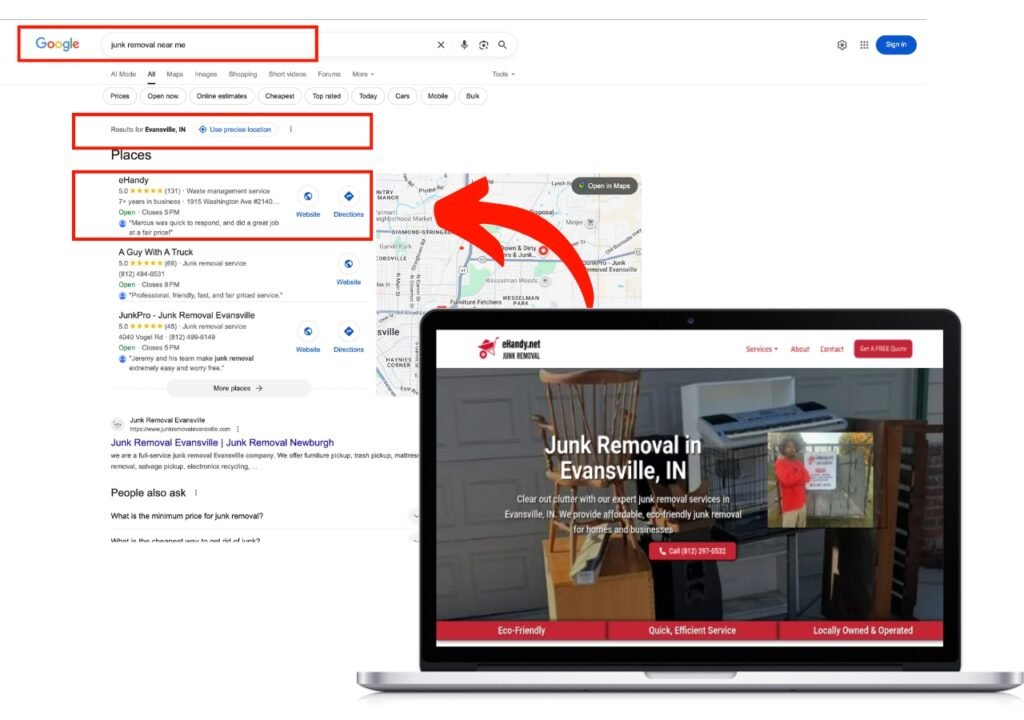Screen dimensions: 1024x720
Task: Toggle the Top rated filter chip
Action: (x=327, y=96)
